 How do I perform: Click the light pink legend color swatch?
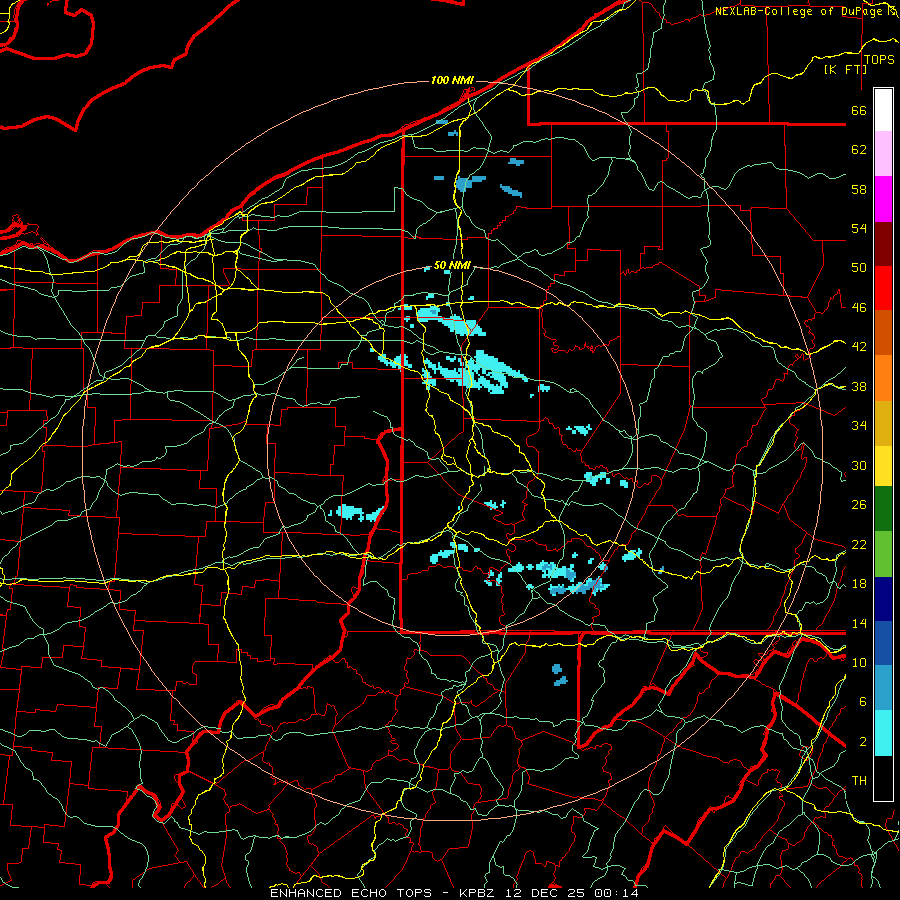point(883,154)
